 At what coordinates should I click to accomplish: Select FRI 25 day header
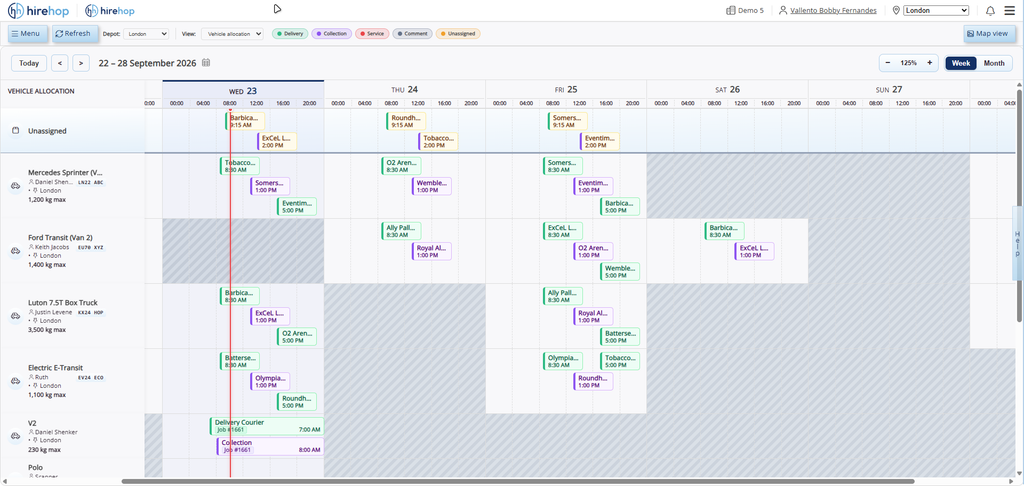tap(566, 90)
